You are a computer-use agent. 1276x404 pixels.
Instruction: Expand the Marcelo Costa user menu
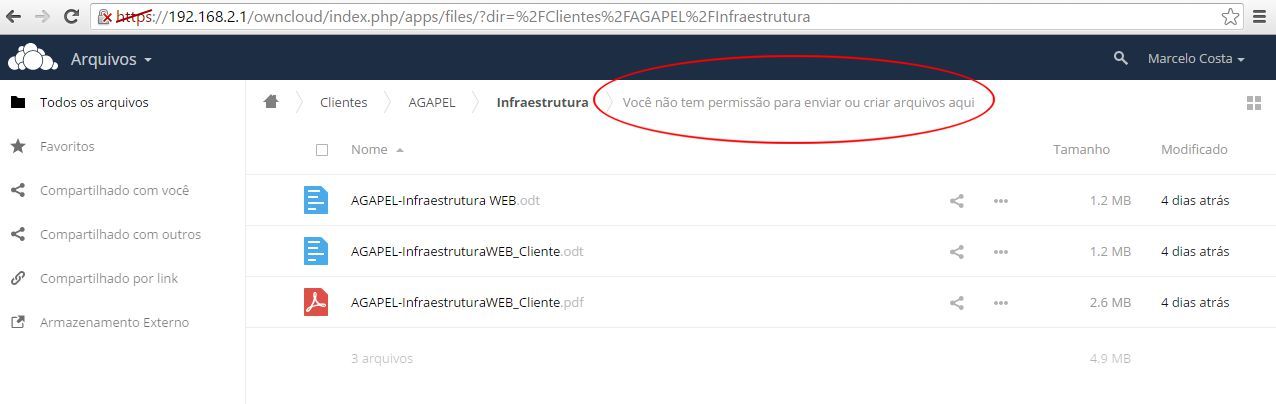pos(1196,59)
